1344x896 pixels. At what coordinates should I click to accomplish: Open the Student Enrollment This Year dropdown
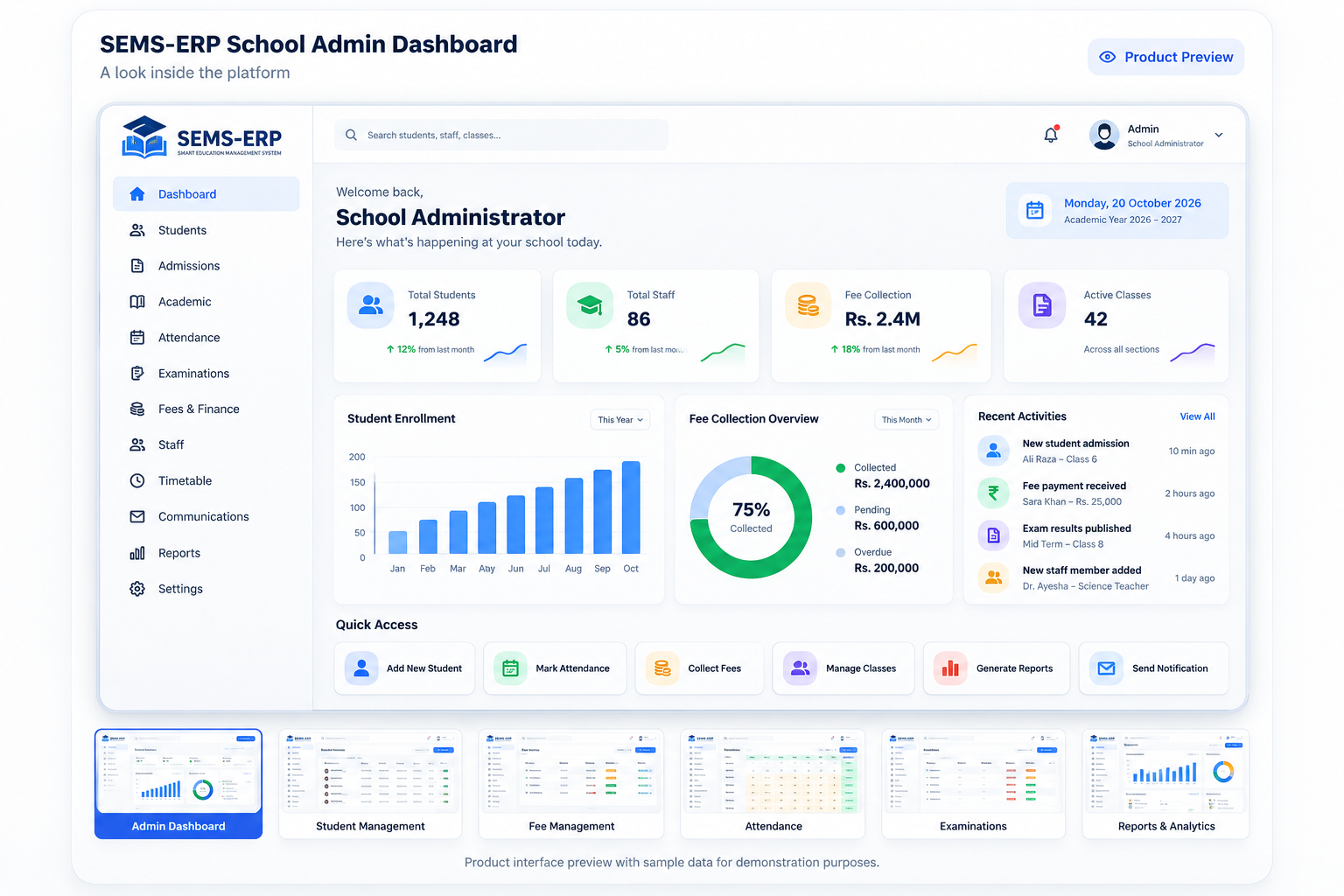620,420
